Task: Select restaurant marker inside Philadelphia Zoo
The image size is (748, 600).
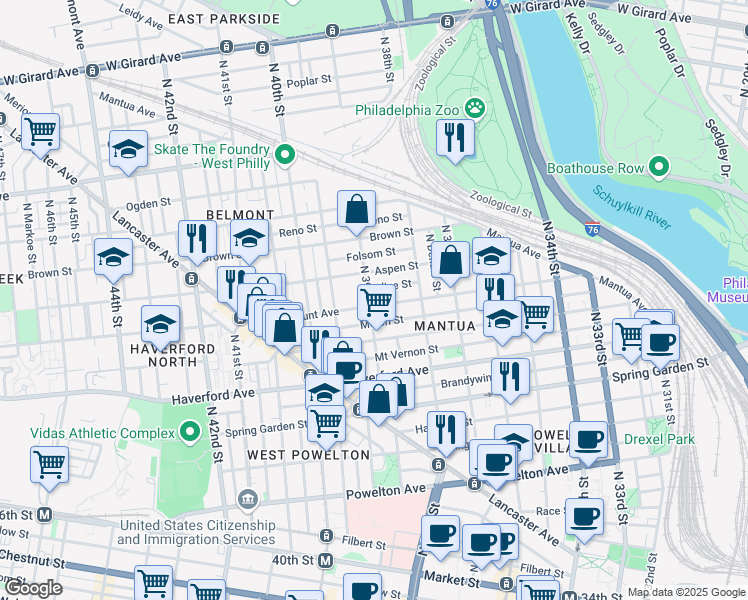Action: (x=456, y=141)
